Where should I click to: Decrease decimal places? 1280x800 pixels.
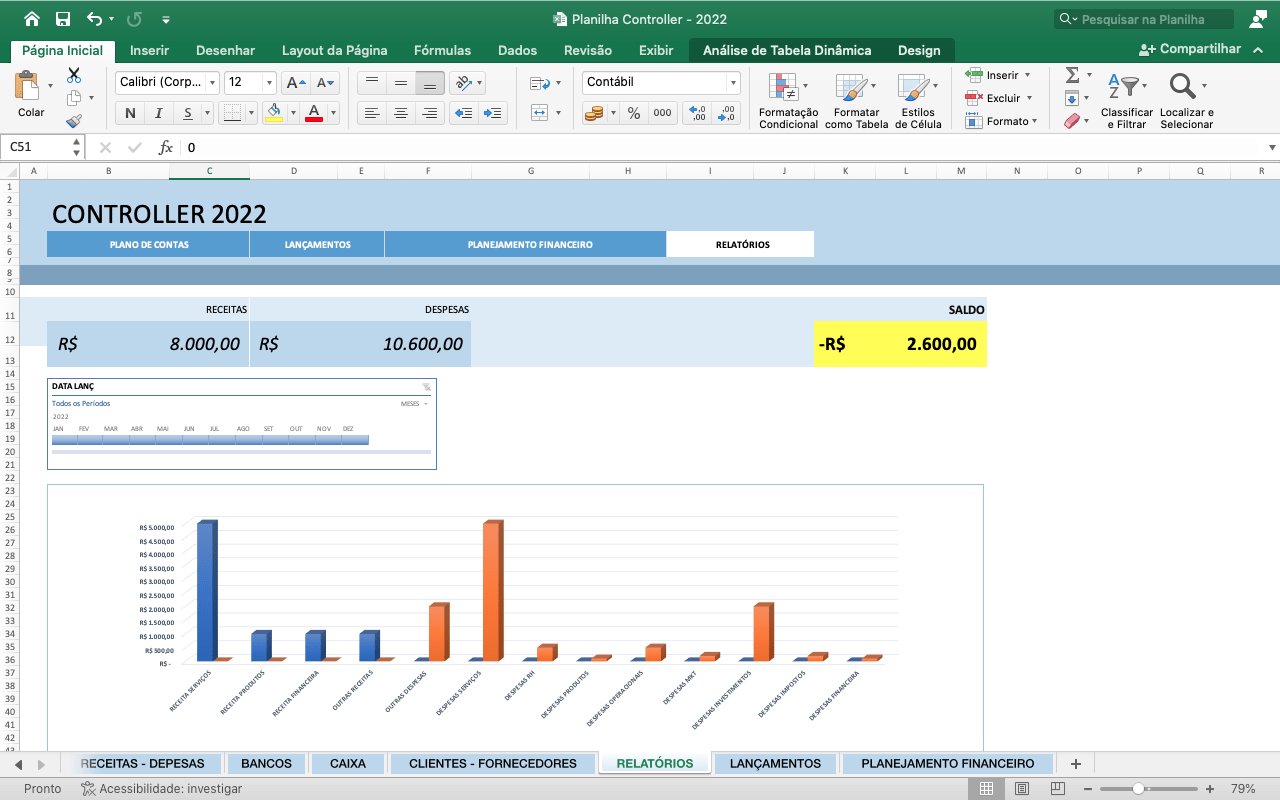pyautogui.click(x=726, y=113)
